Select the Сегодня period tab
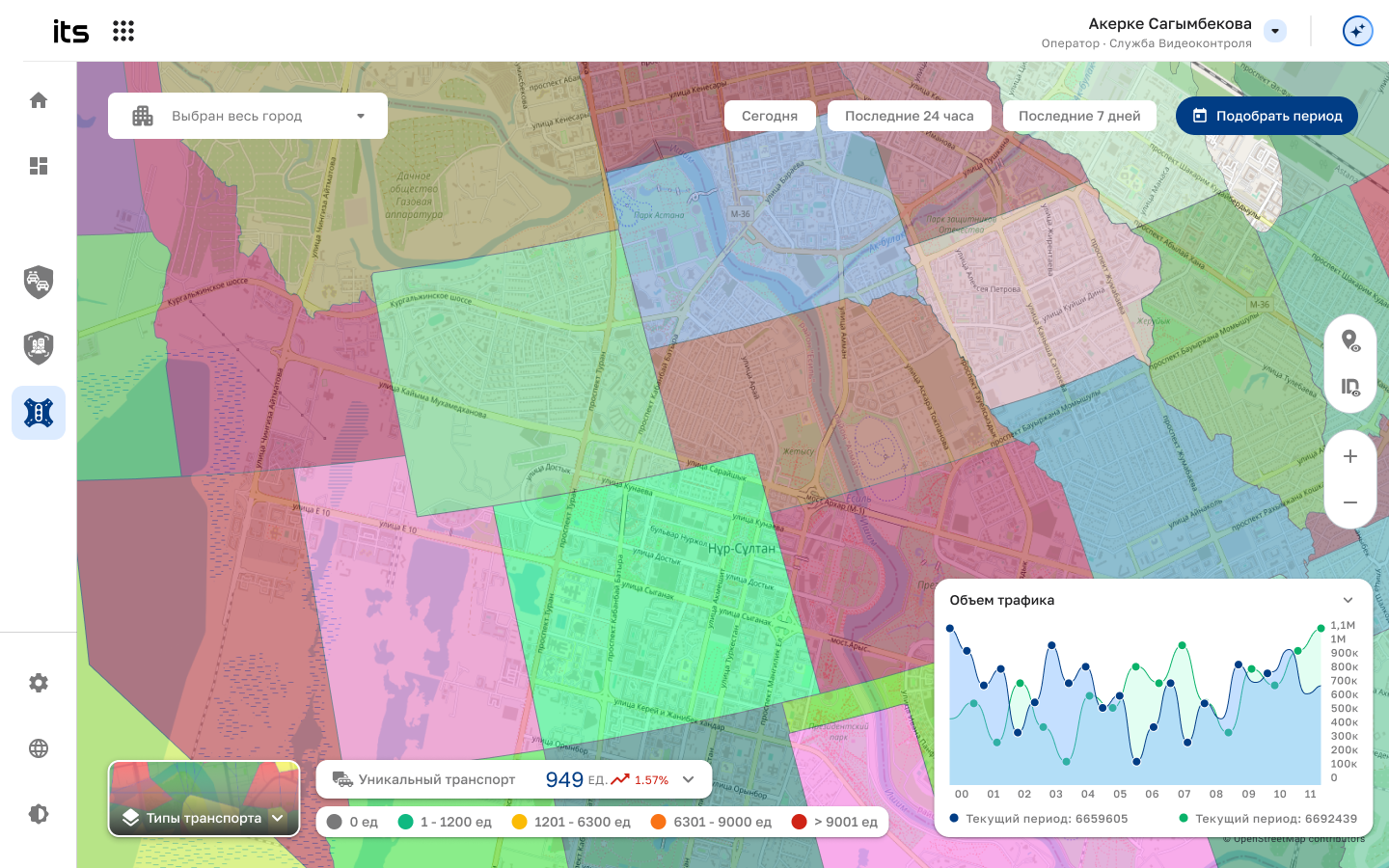Screen dimensions: 1389x868 [x=770, y=116]
